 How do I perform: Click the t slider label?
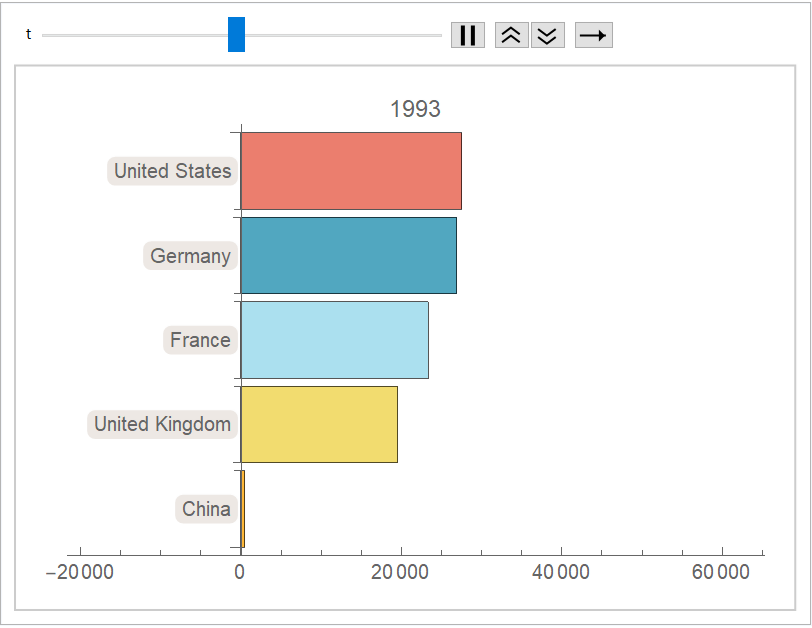point(28,35)
